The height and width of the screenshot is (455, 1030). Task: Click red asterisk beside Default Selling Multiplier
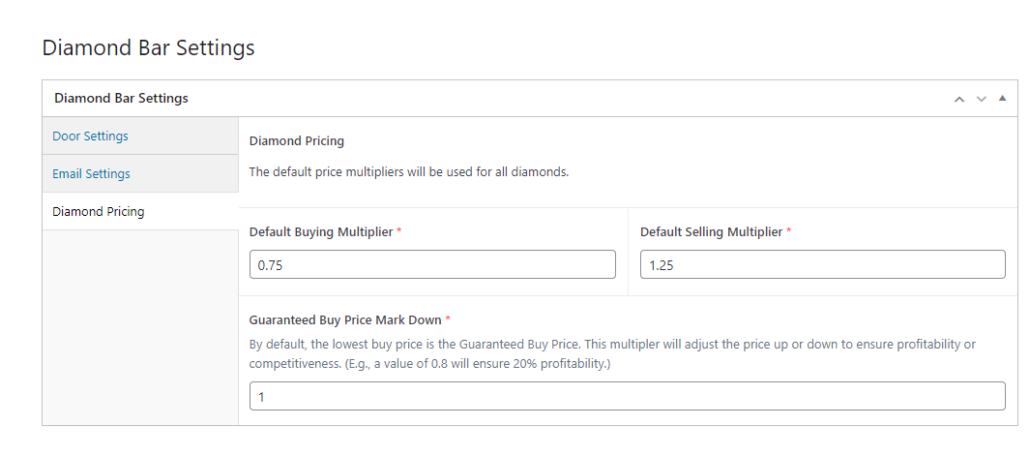(x=789, y=232)
